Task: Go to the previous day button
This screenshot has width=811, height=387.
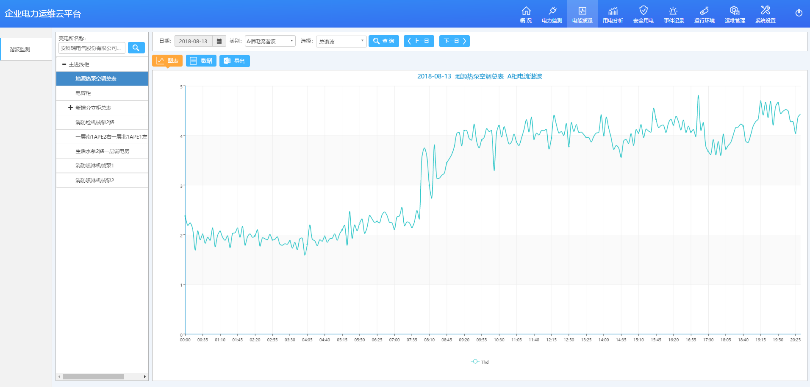Action: click(x=419, y=41)
